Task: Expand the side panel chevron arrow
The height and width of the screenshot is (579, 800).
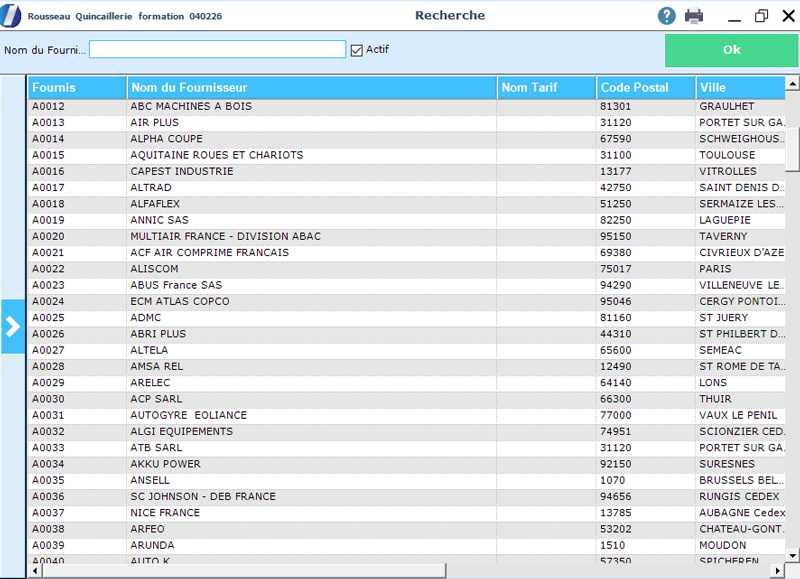Action: pos(13,326)
